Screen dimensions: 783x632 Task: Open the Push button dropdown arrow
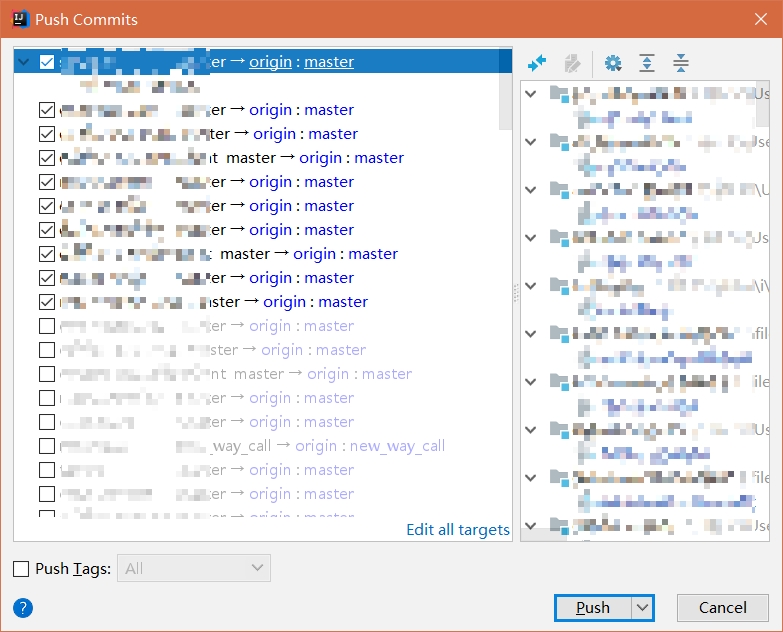click(x=642, y=607)
